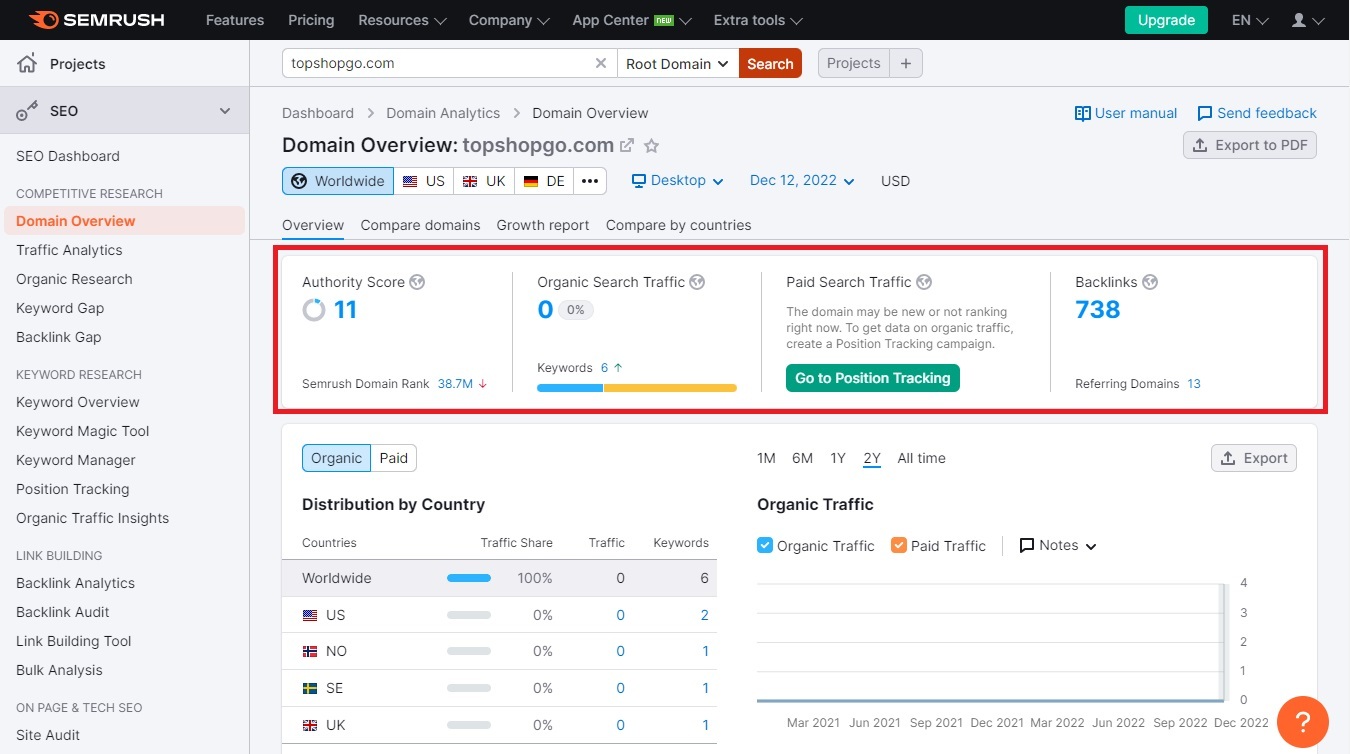This screenshot has width=1350, height=754.
Task: Select the All time range
Action: click(x=921, y=458)
